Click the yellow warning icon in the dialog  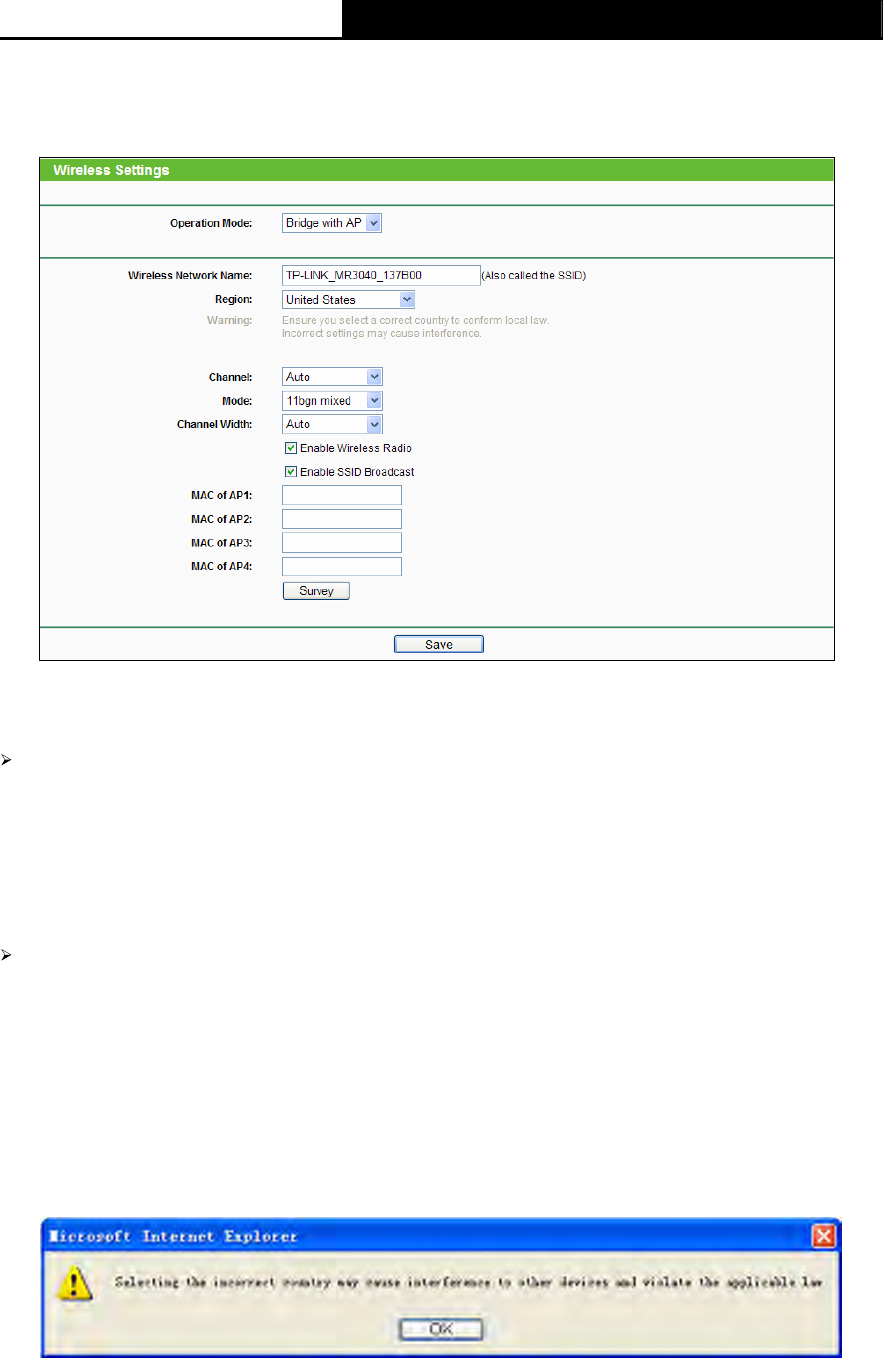click(x=76, y=1284)
